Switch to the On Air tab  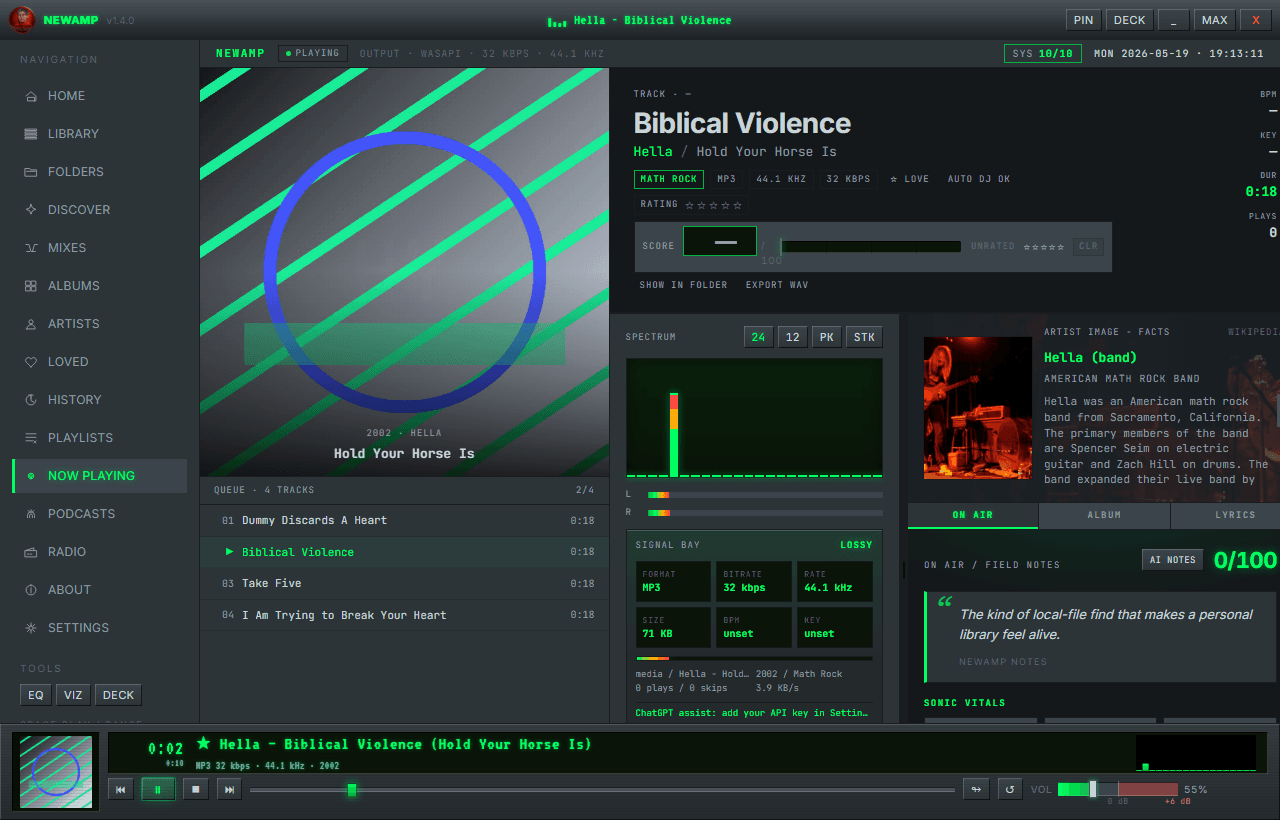coord(973,515)
